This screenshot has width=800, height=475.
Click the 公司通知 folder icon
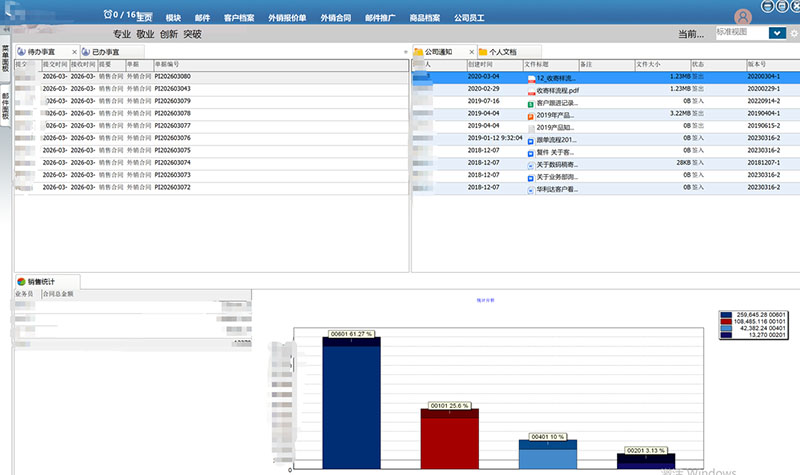[x=419, y=51]
